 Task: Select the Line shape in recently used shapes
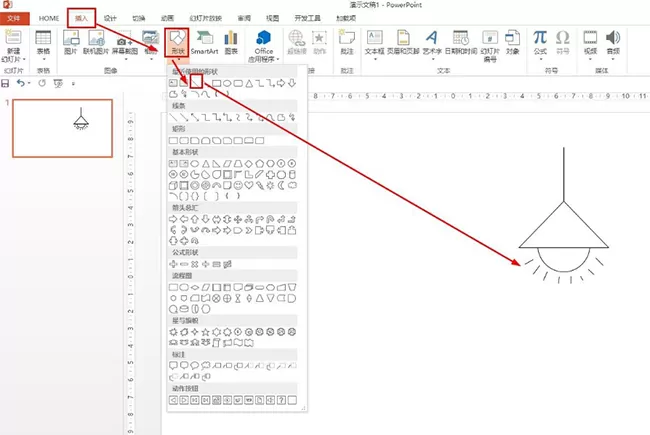(196, 83)
